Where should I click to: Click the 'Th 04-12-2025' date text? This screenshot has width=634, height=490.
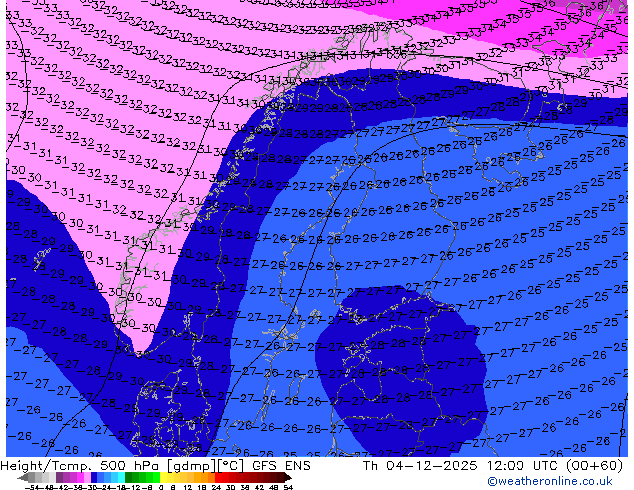[421, 466]
